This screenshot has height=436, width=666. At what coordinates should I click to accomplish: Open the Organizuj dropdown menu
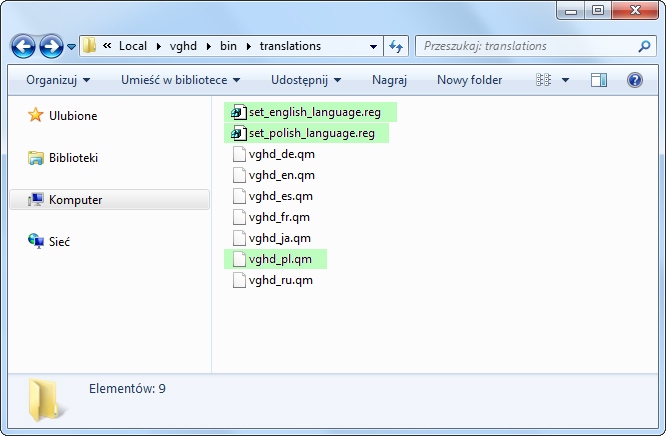pos(58,80)
